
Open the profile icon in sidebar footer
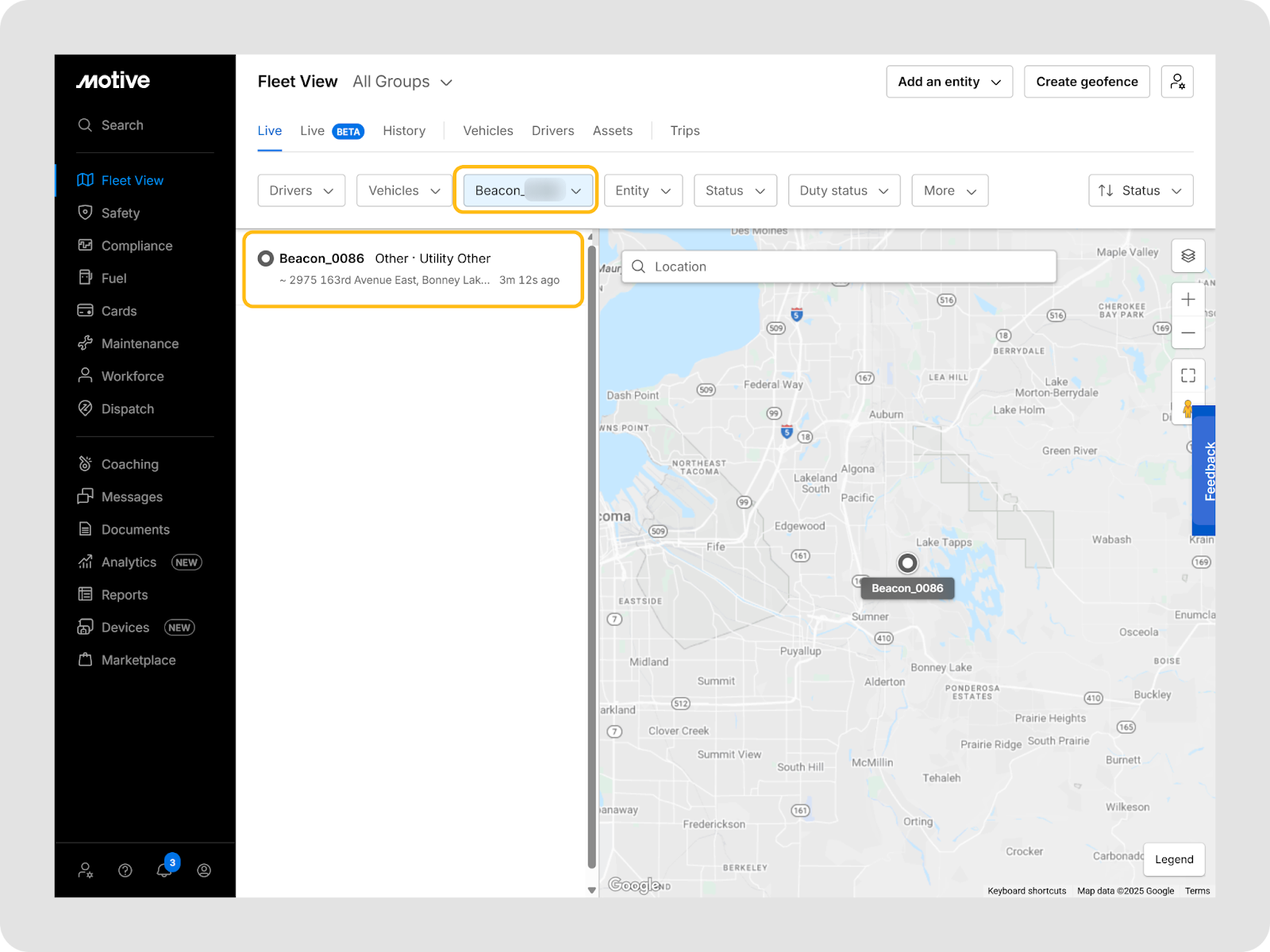204,870
